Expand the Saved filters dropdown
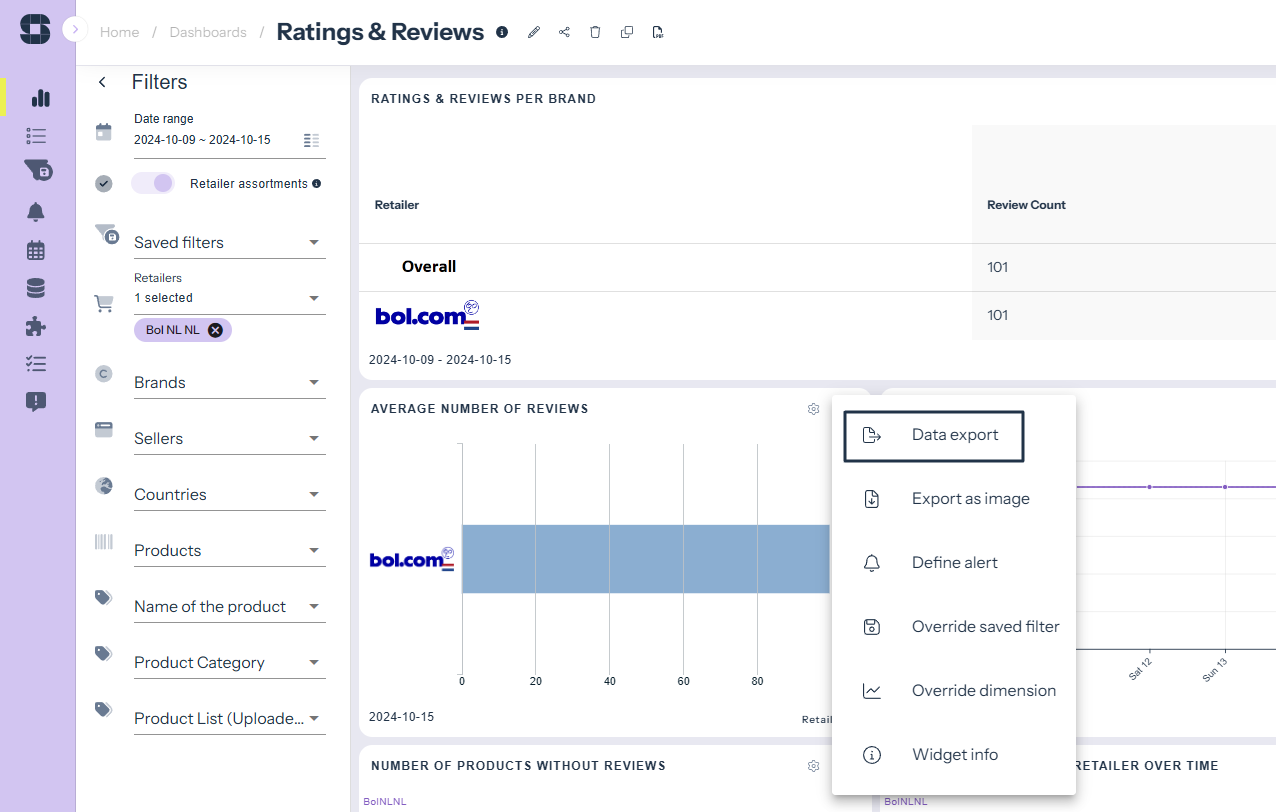 click(x=229, y=242)
